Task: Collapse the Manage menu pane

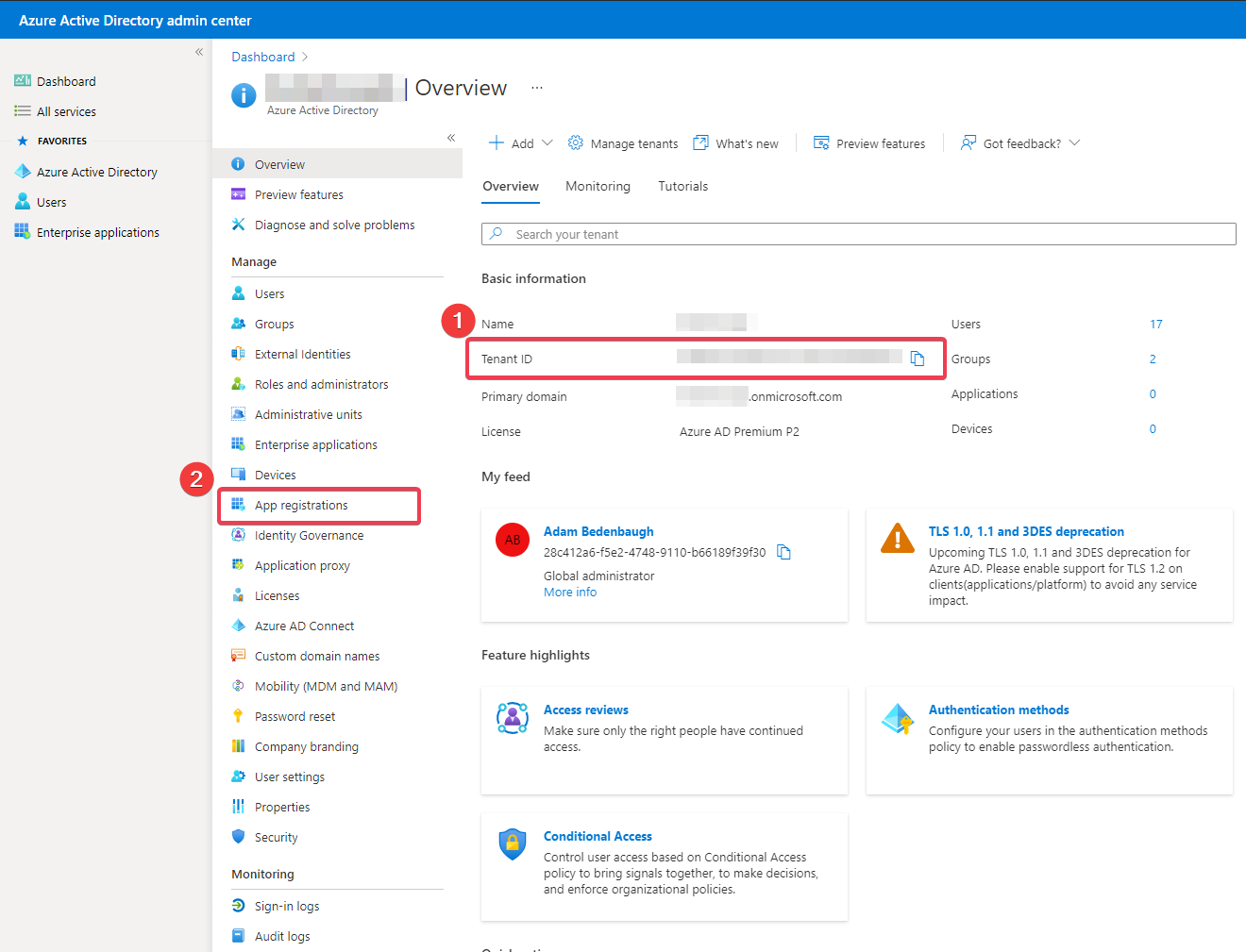Action: pos(451,138)
